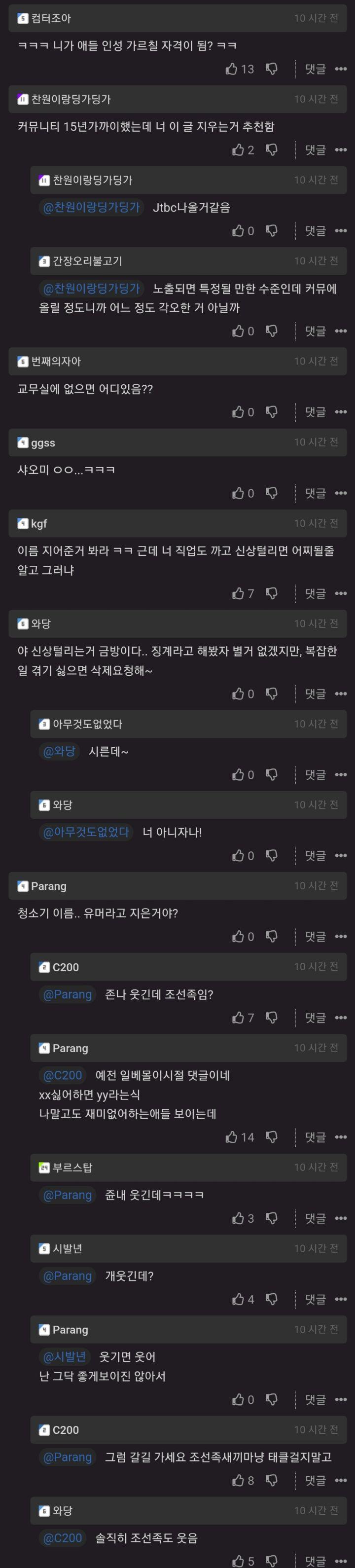Expand the three-dot menu on ggss's comment
355x1568 pixels.
click(340, 493)
